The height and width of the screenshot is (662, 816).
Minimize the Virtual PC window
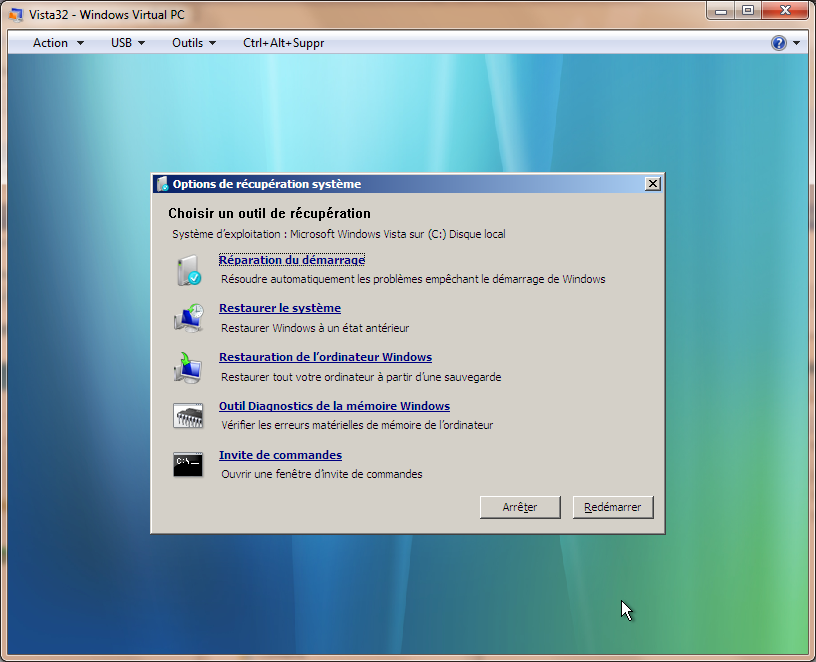(x=721, y=11)
